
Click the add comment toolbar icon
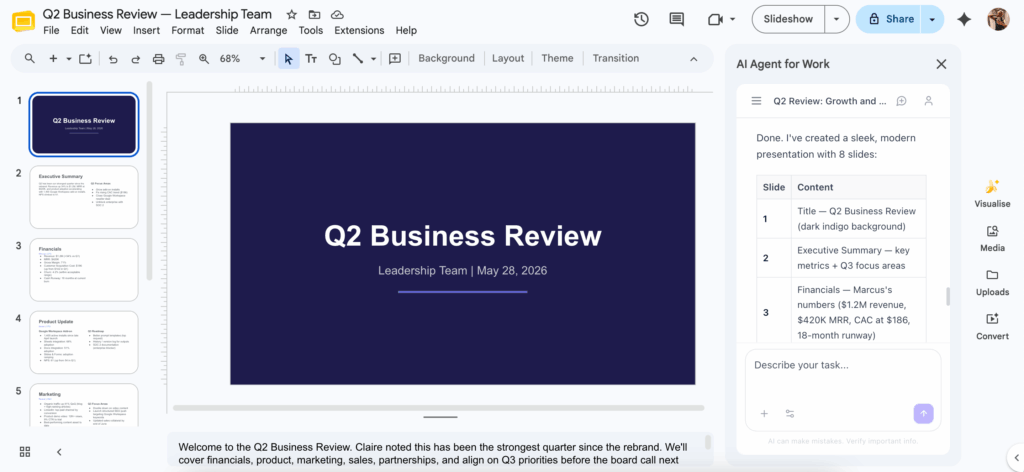(x=394, y=58)
